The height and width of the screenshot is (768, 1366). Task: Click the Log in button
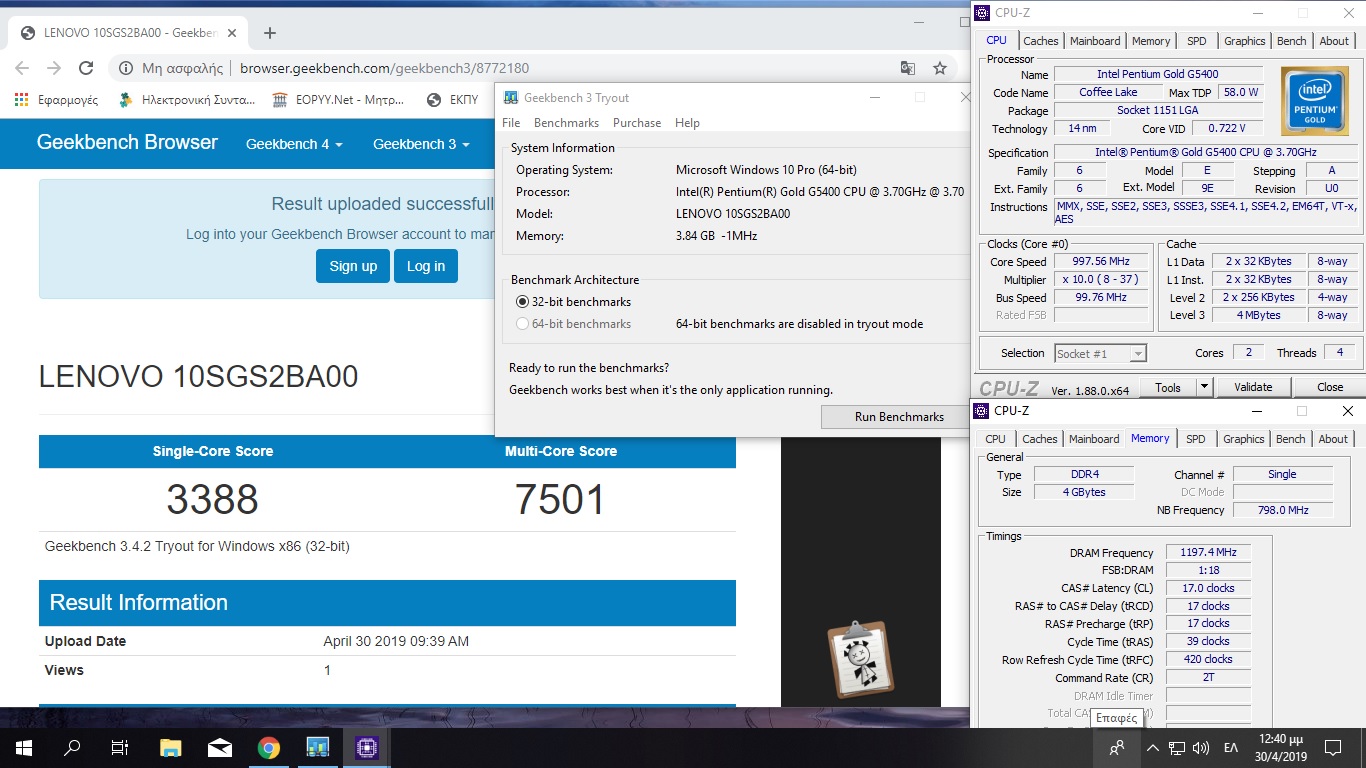[x=426, y=266]
